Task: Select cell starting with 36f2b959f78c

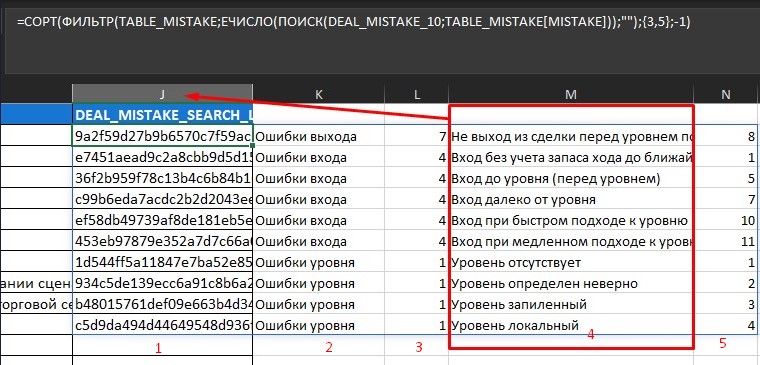Action: click(162, 178)
